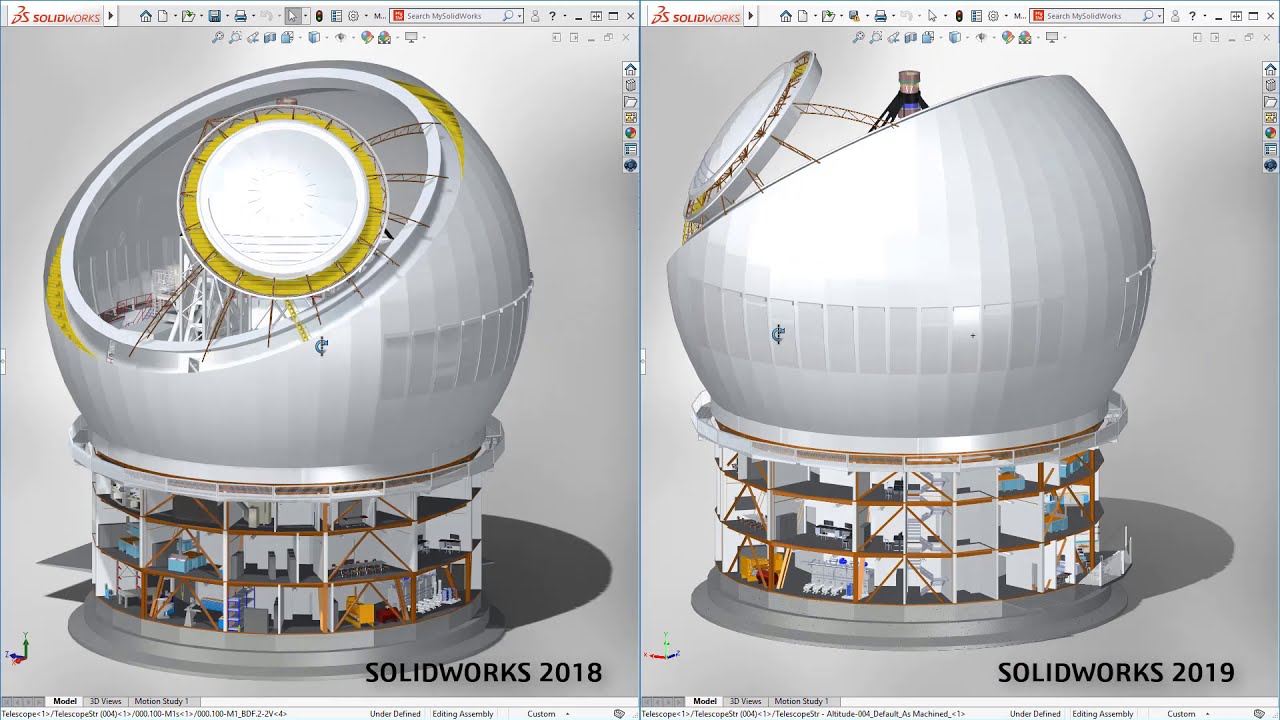Open Options gear in right window
The image size is (1280, 720).
pyautogui.click(x=993, y=16)
